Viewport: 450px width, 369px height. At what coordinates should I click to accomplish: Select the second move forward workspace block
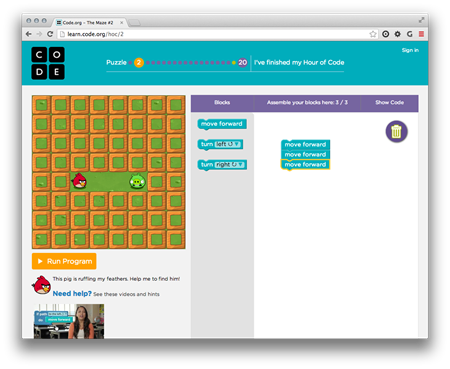(305, 154)
